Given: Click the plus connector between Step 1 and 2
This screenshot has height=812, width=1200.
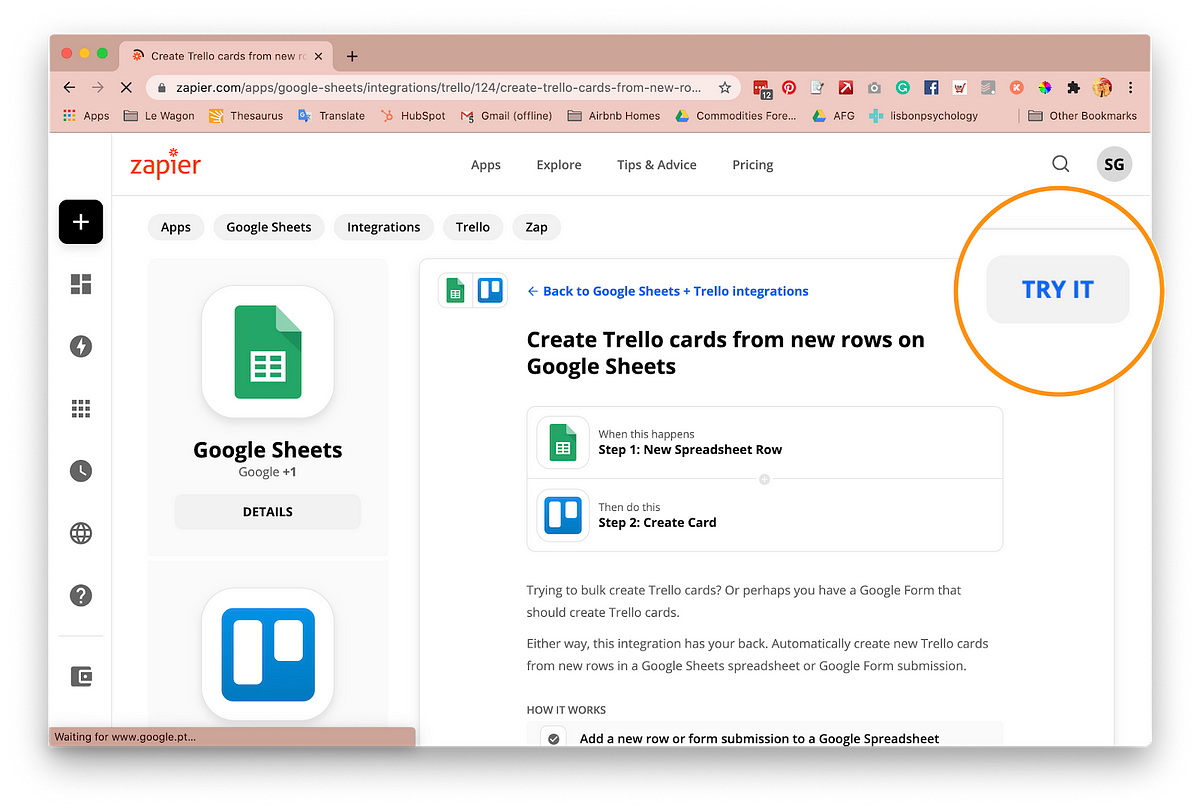Looking at the screenshot, I should pyautogui.click(x=764, y=479).
